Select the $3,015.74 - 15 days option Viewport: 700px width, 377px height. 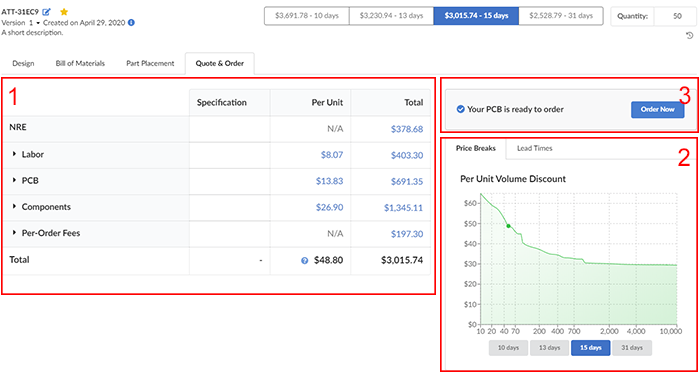point(476,16)
